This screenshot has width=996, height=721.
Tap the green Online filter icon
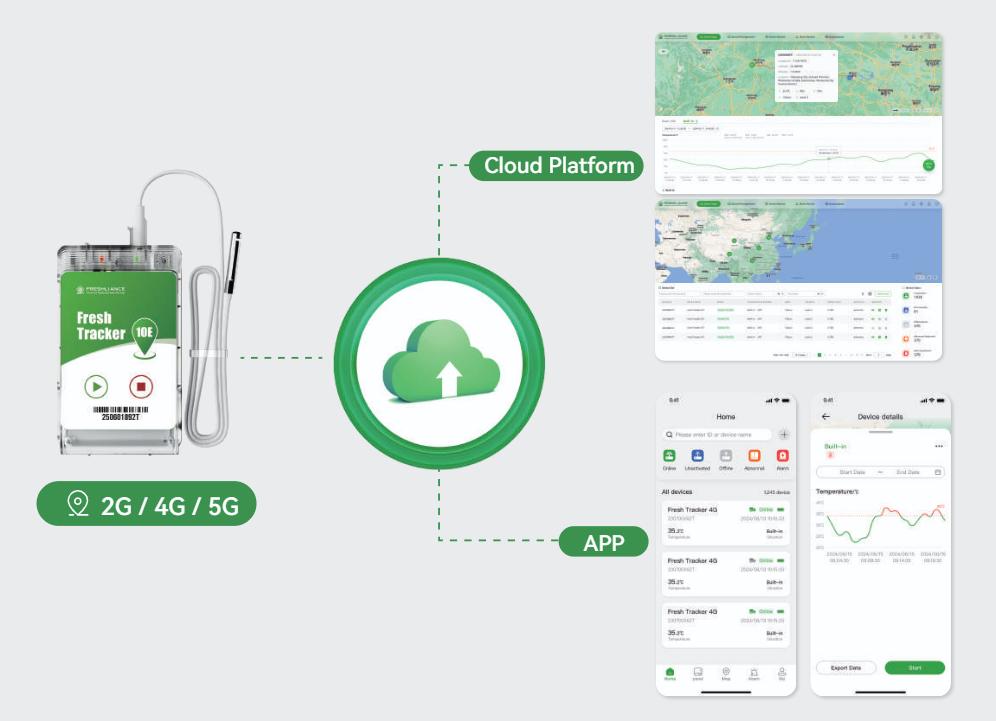(x=669, y=455)
